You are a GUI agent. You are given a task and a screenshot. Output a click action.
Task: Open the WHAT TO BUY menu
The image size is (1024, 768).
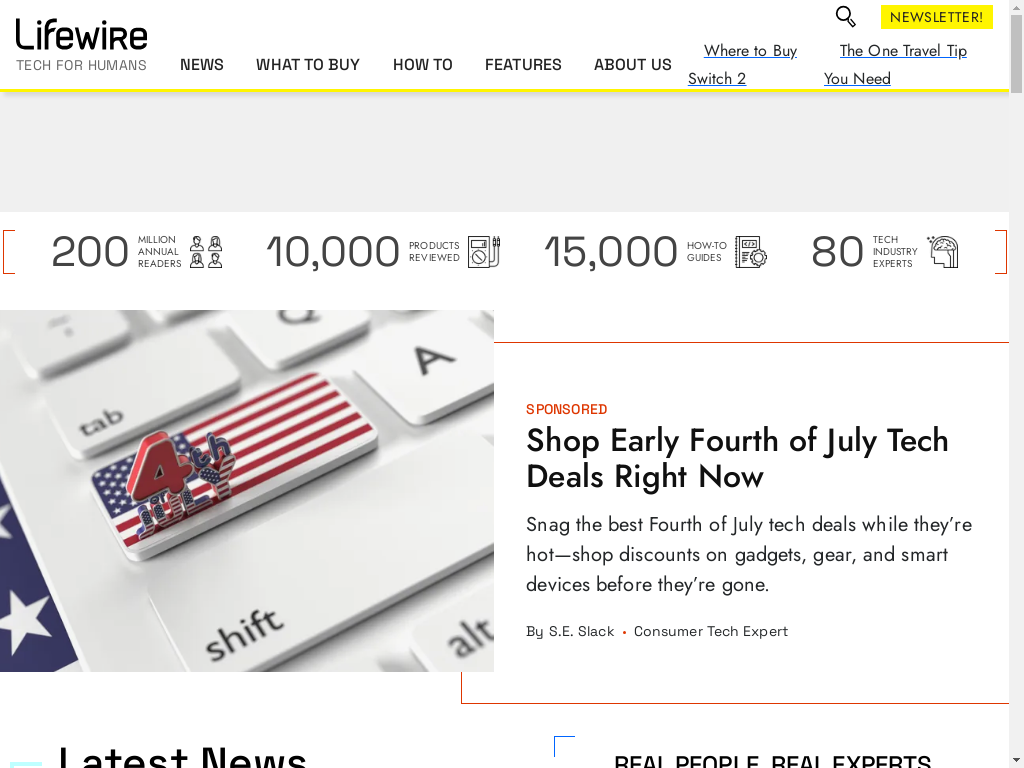pyautogui.click(x=308, y=65)
